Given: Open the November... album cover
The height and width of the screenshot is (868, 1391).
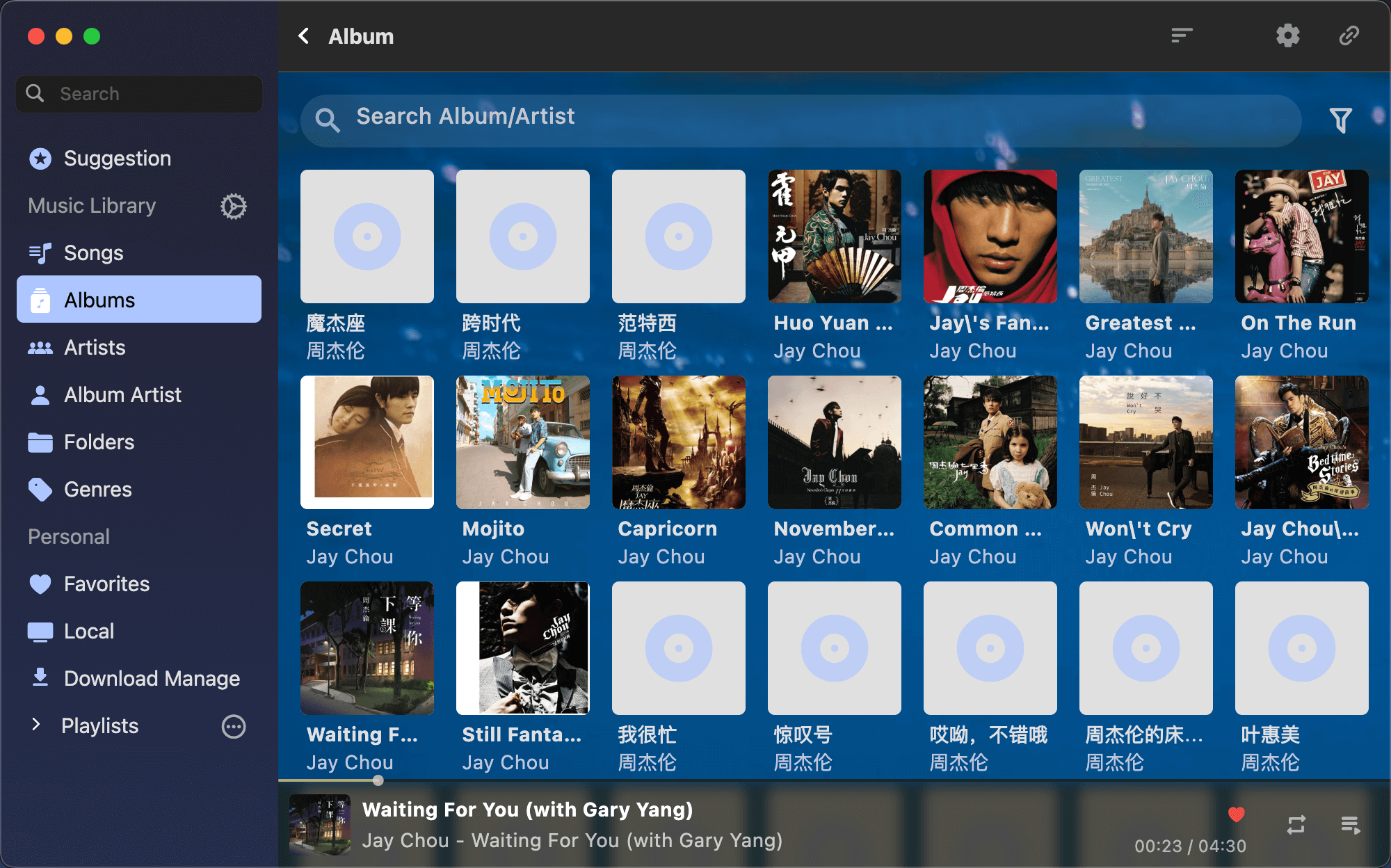Looking at the screenshot, I should pyautogui.click(x=835, y=442).
